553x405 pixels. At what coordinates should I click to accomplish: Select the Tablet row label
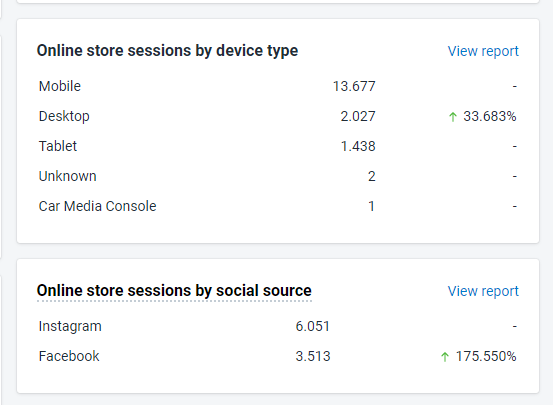[x=58, y=146]
